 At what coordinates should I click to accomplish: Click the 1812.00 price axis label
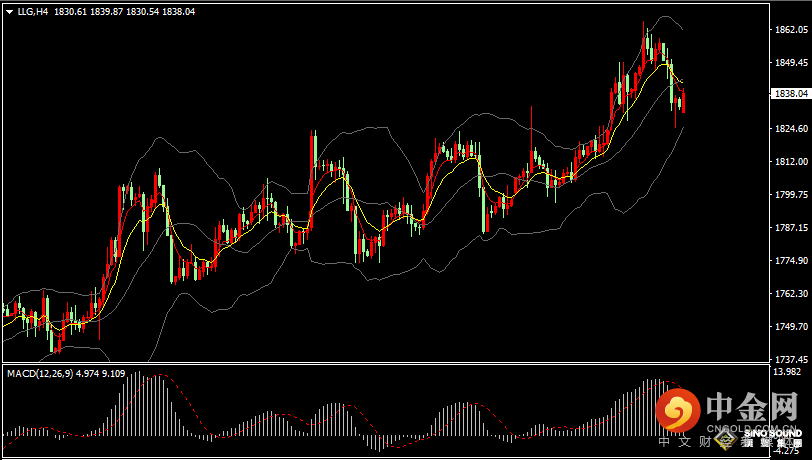tap(790, 162)
